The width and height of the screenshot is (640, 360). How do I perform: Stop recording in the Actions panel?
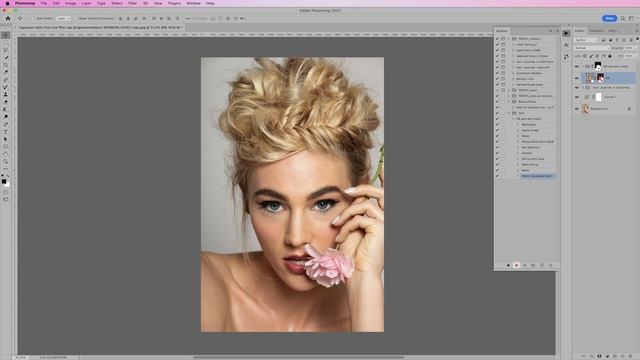[x=508, y=265]
